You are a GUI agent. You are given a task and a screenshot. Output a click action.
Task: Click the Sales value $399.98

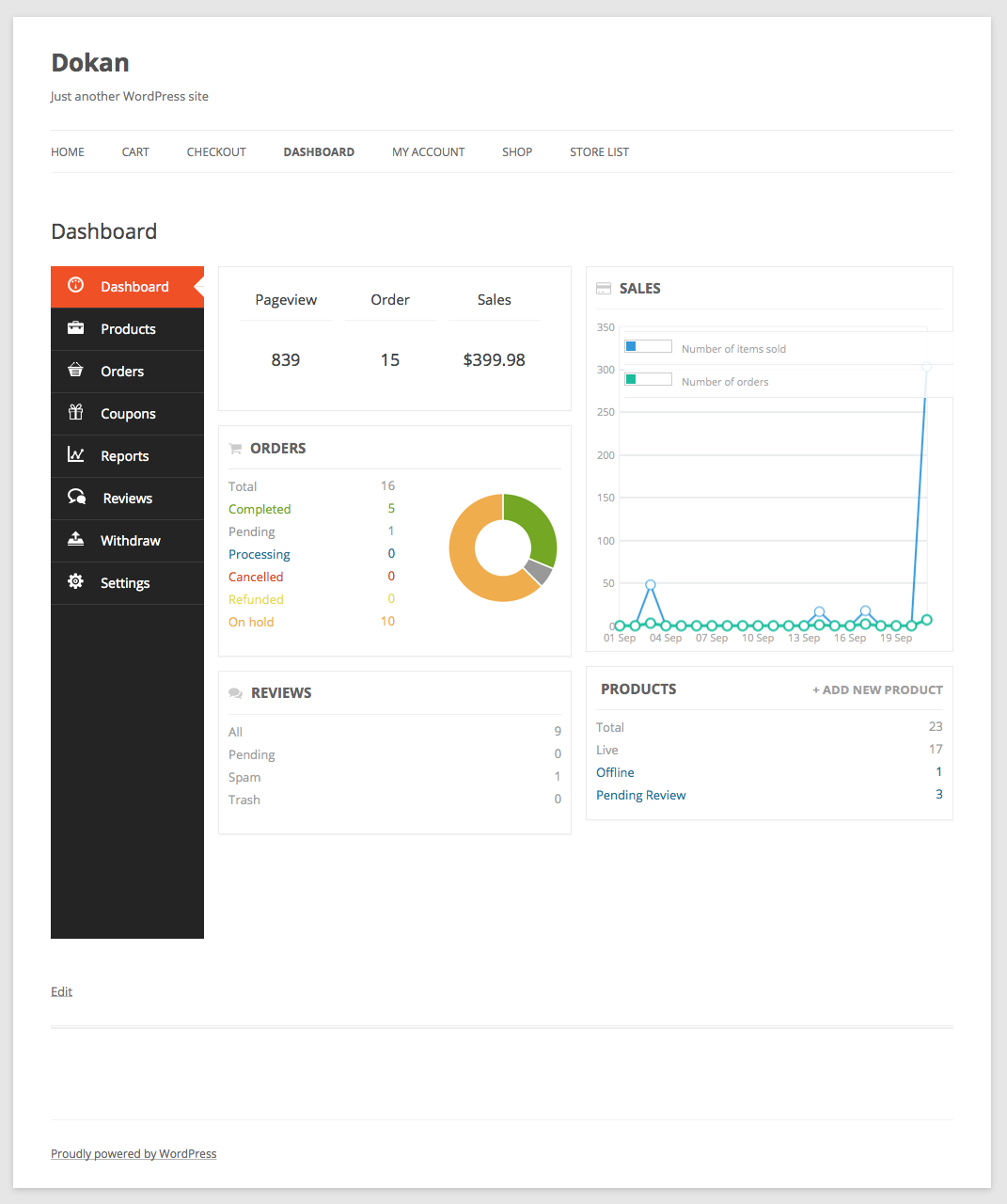point(495,359)
